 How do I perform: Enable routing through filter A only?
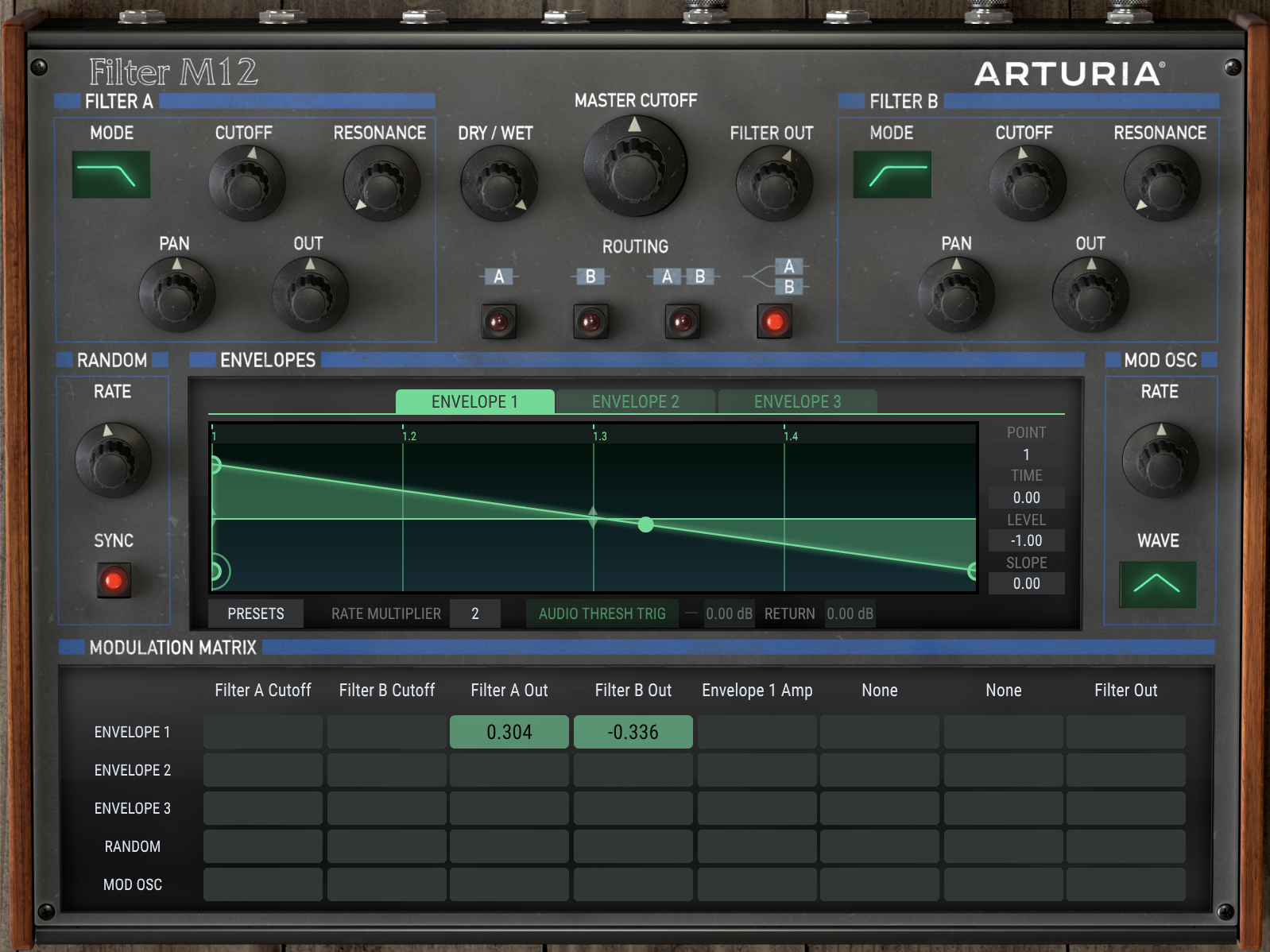tap(499, 322)
